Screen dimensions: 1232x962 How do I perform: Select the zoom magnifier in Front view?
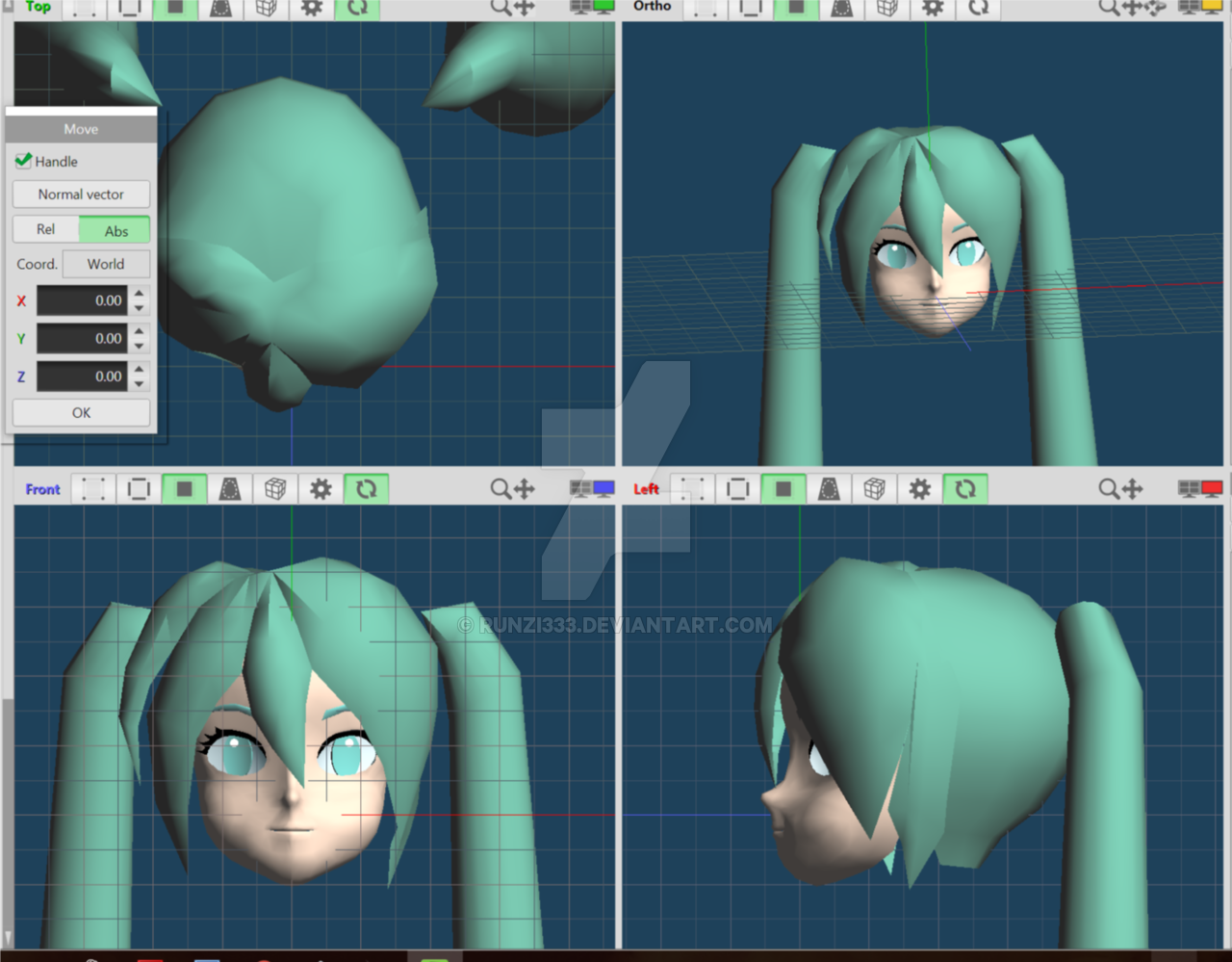(500, 489)
